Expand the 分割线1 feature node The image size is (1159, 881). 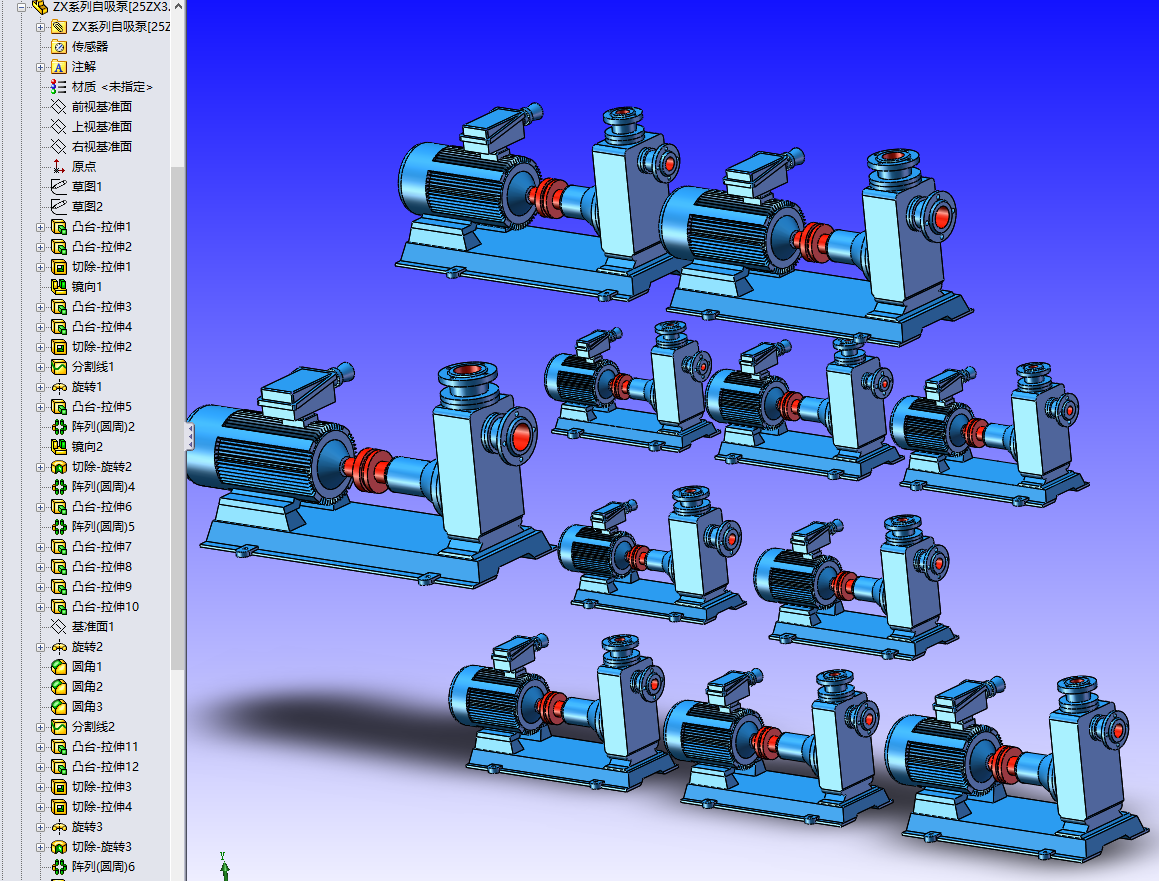click(41, 367)
